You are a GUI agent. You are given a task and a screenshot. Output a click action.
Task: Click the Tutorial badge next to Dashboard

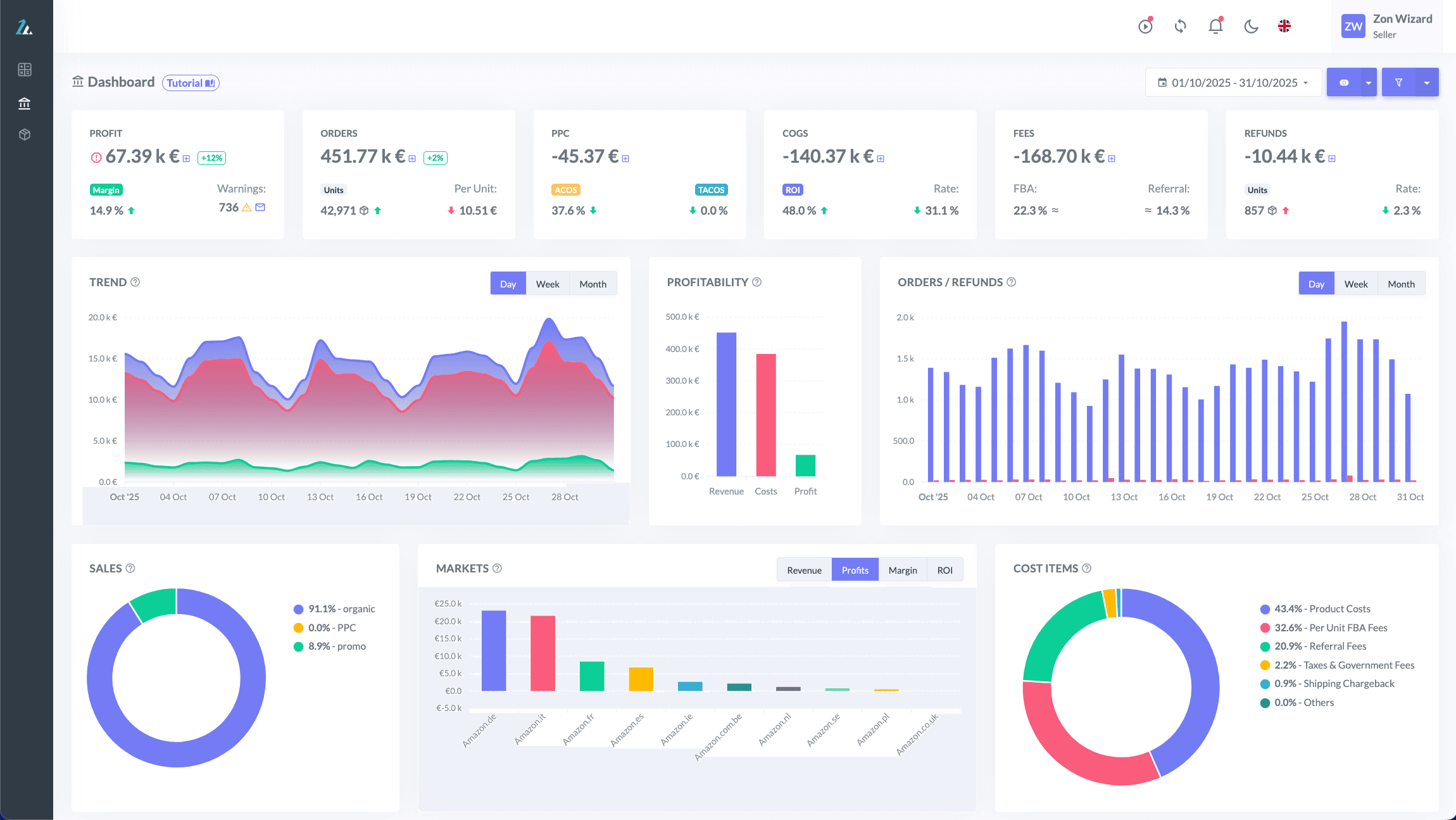point(191,83)
